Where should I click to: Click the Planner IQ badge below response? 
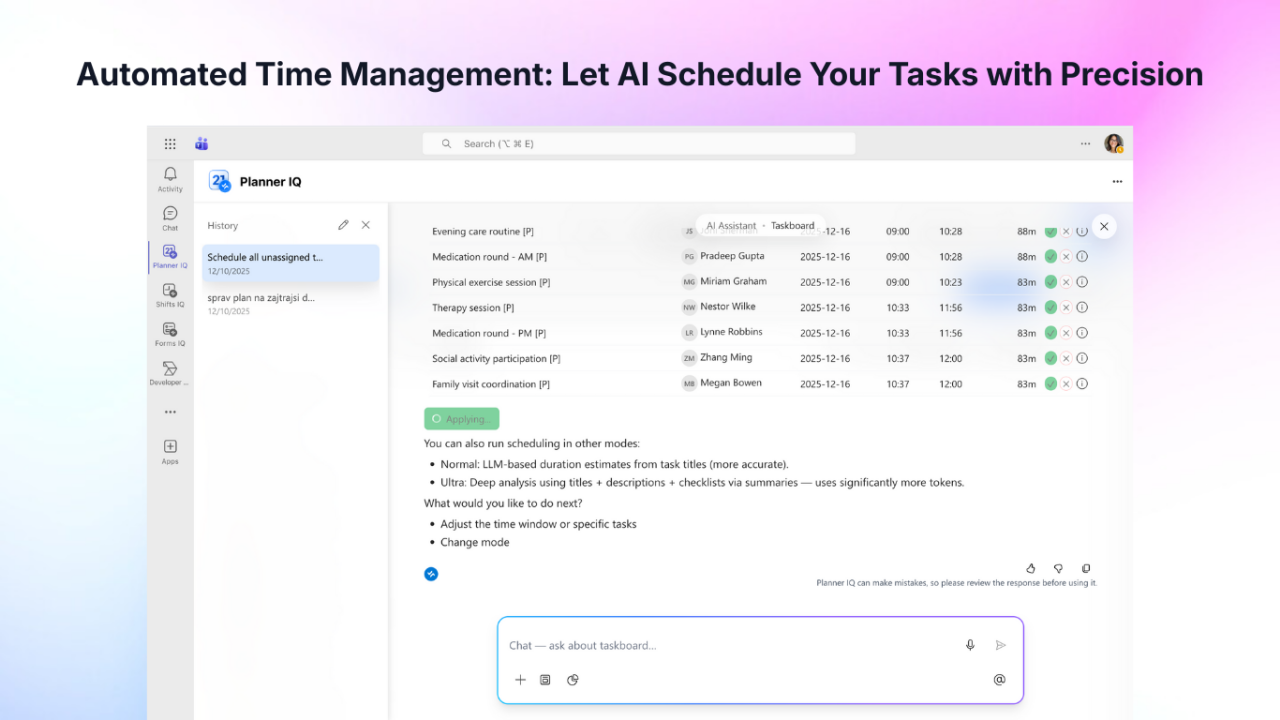pos(431,574)
